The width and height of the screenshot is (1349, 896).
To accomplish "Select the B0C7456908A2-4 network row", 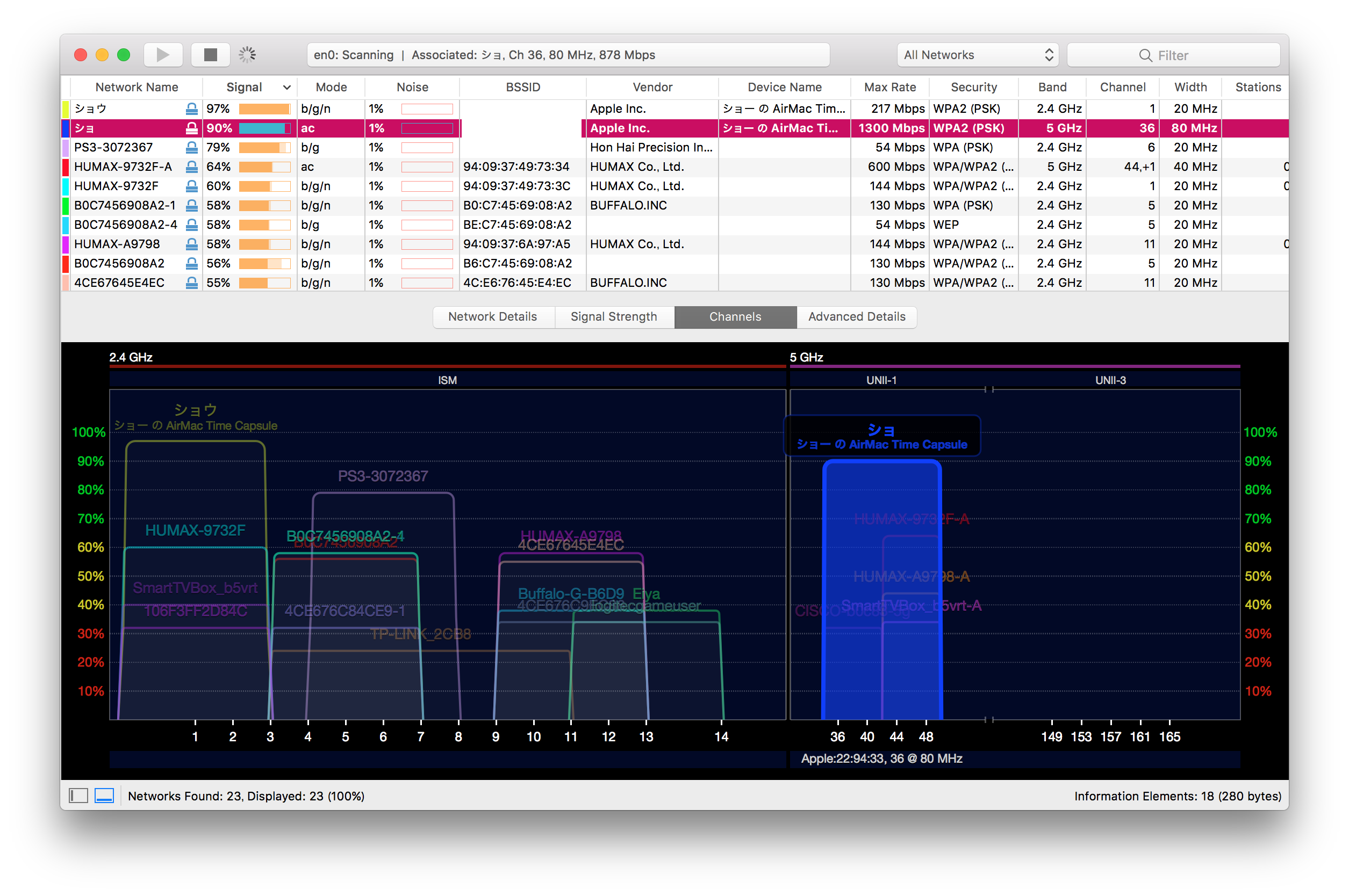I will point(674,225).
